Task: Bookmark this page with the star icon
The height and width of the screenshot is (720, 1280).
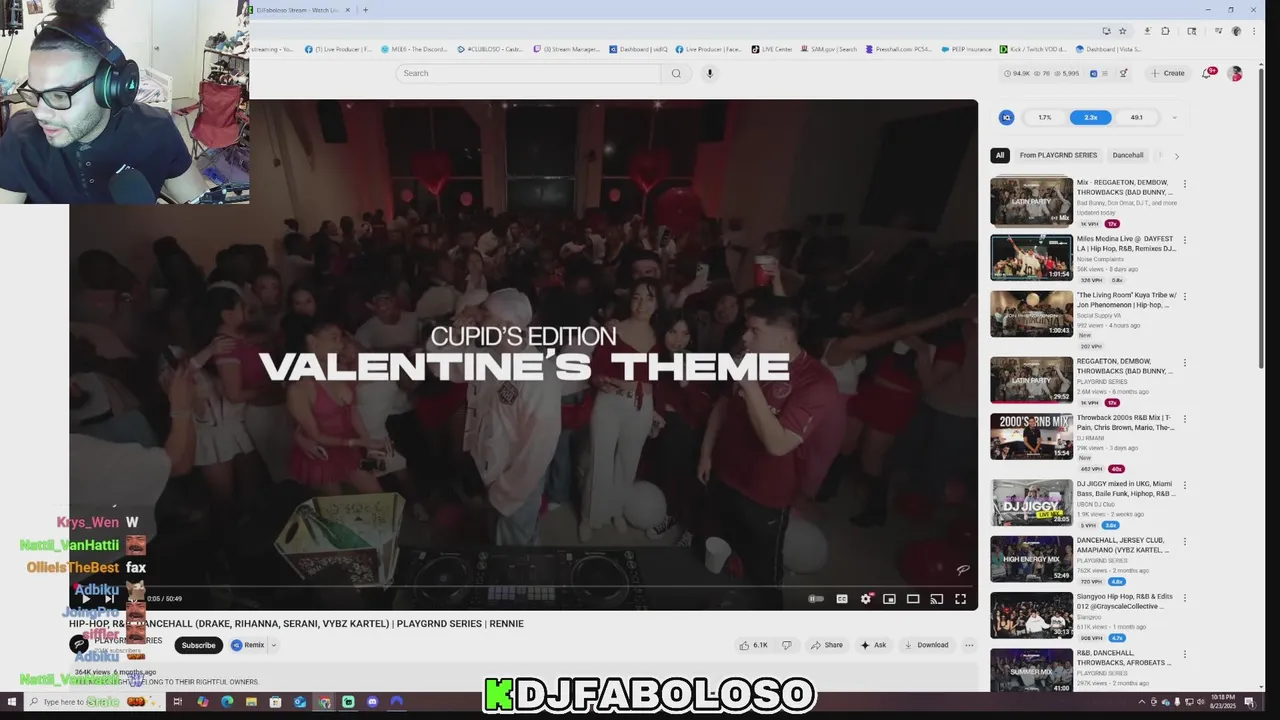Action: tap(1123, 31)
